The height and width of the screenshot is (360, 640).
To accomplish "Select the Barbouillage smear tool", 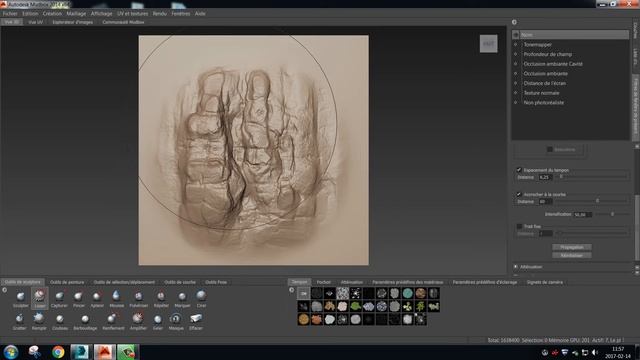I will click(85, 321).
